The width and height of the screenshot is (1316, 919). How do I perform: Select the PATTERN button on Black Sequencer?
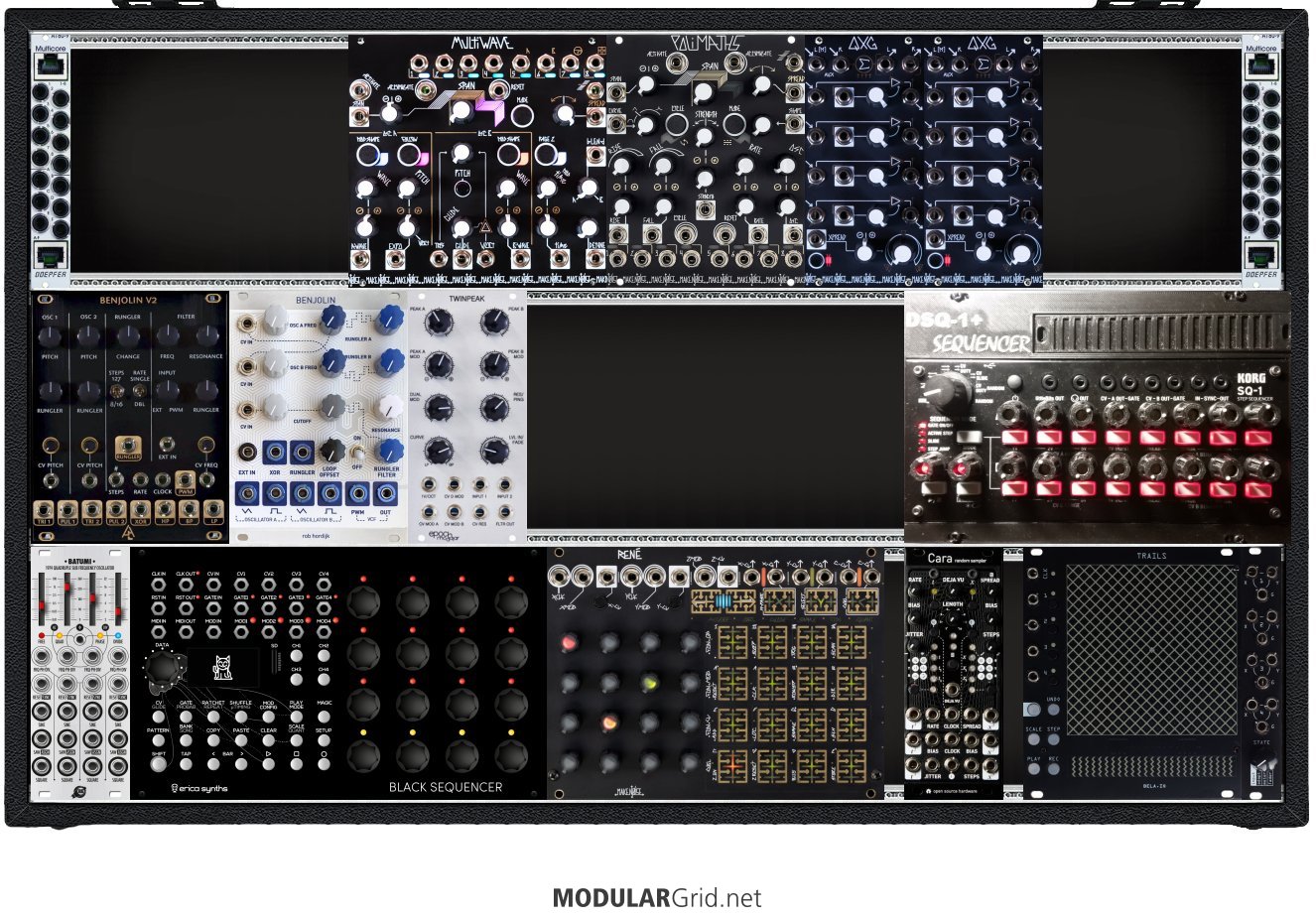[x=158, y=741]
